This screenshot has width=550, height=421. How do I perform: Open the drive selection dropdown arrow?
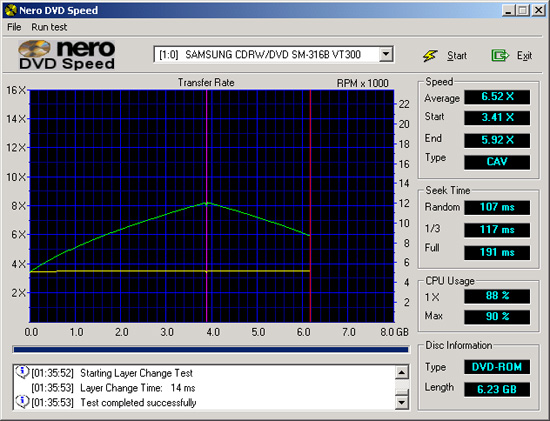click(386, 54)
